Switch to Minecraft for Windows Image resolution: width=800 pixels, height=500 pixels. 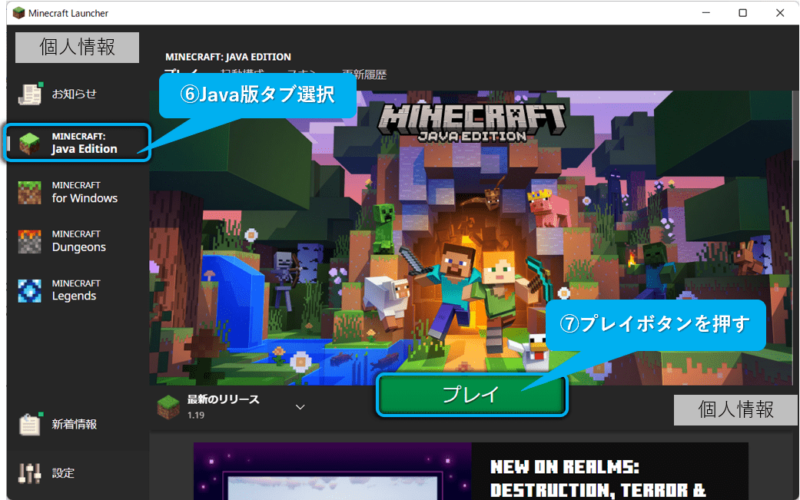coord(78,192)
